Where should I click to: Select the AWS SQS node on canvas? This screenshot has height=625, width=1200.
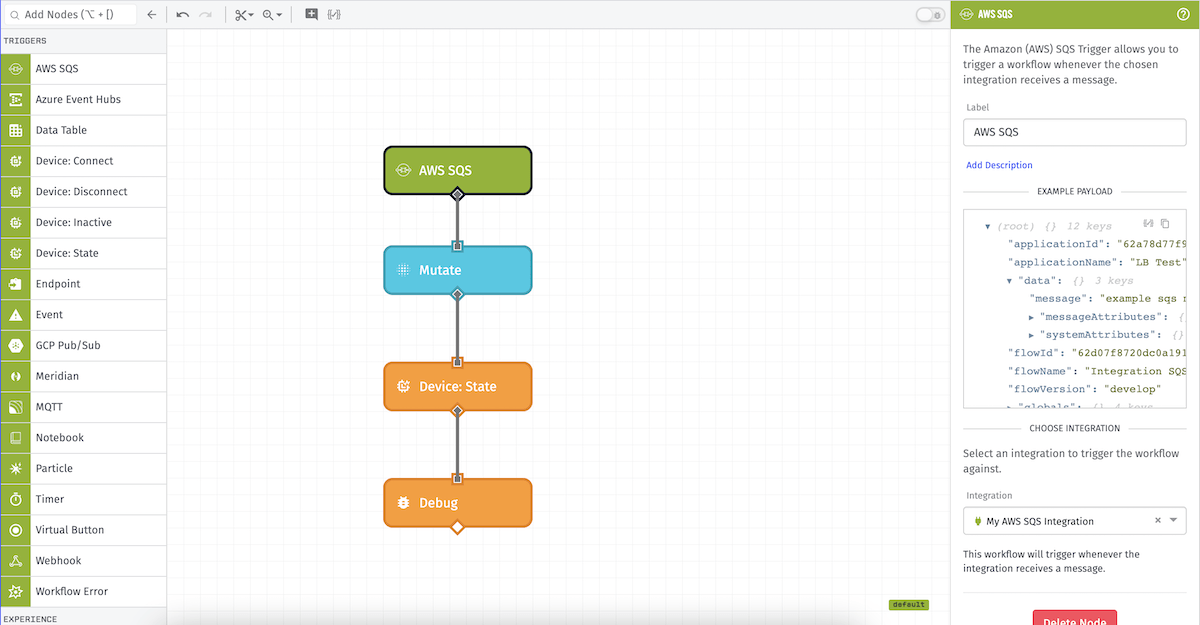coord(458,170)
